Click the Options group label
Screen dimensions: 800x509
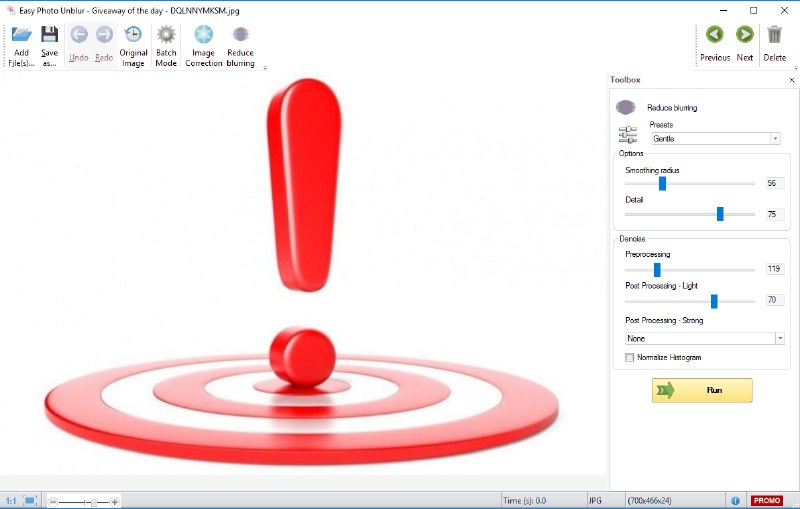(x=631, y=153)
